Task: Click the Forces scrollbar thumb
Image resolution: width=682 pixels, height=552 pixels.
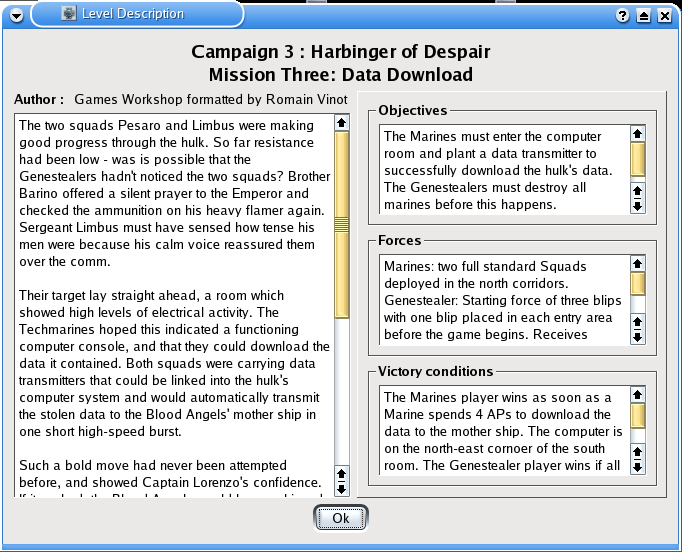Action: coord(638,284)
